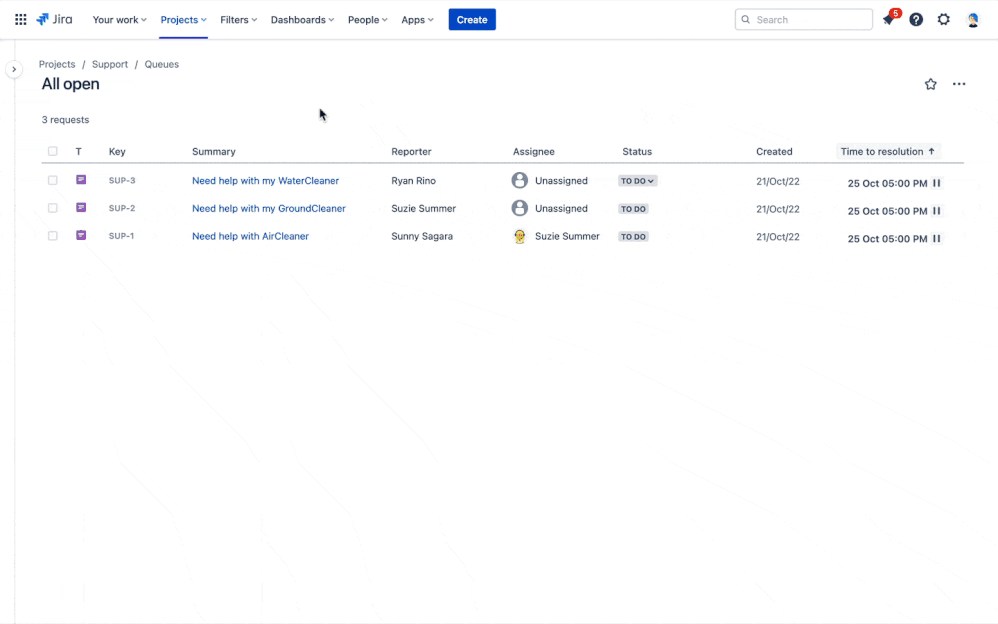Image resolution: width=998 pixels, height=624 pixels.
Task: Tick the SUP-2 row checkbox
Action: (53, 208)
